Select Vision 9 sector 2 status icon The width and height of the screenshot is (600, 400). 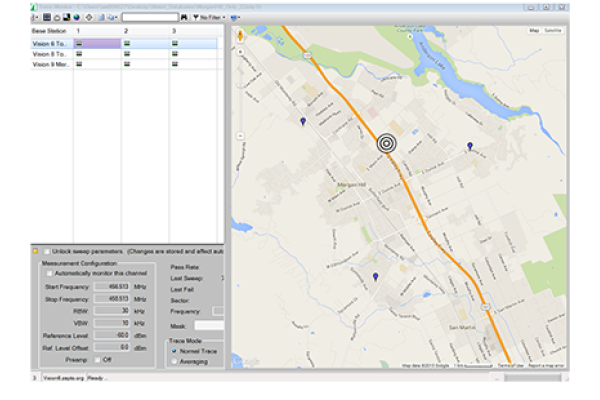click(127, 64)
